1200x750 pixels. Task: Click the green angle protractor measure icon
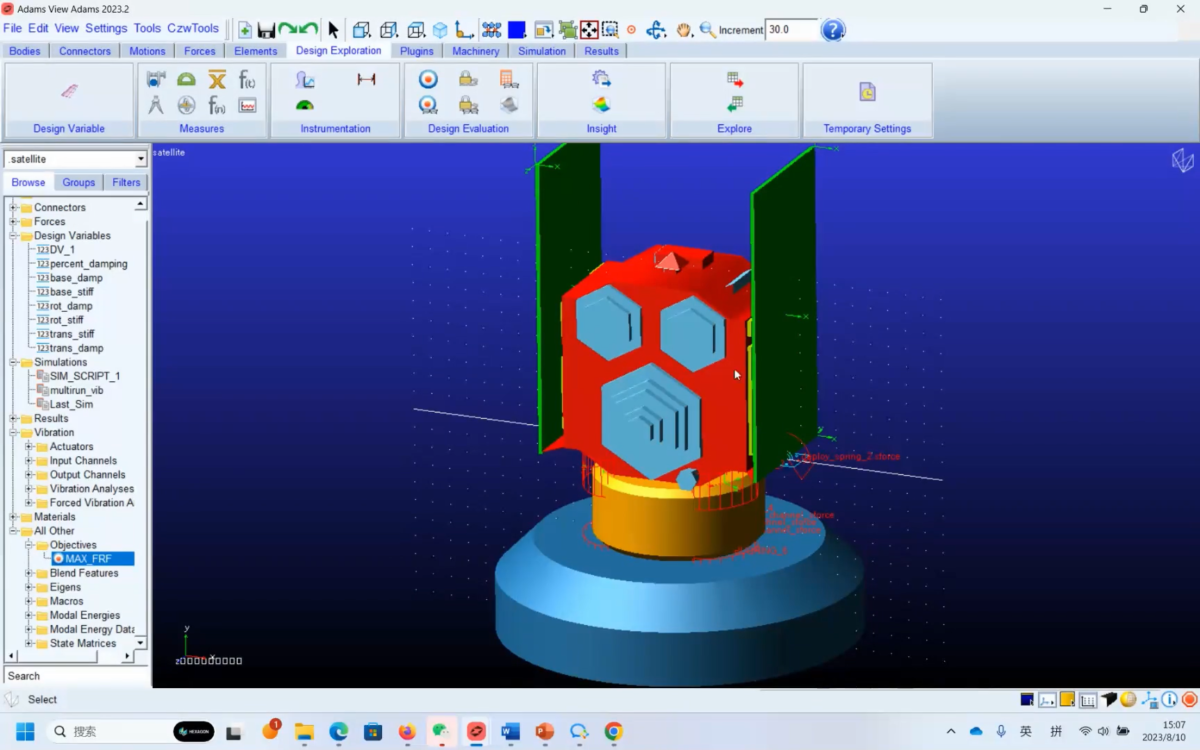186,79
